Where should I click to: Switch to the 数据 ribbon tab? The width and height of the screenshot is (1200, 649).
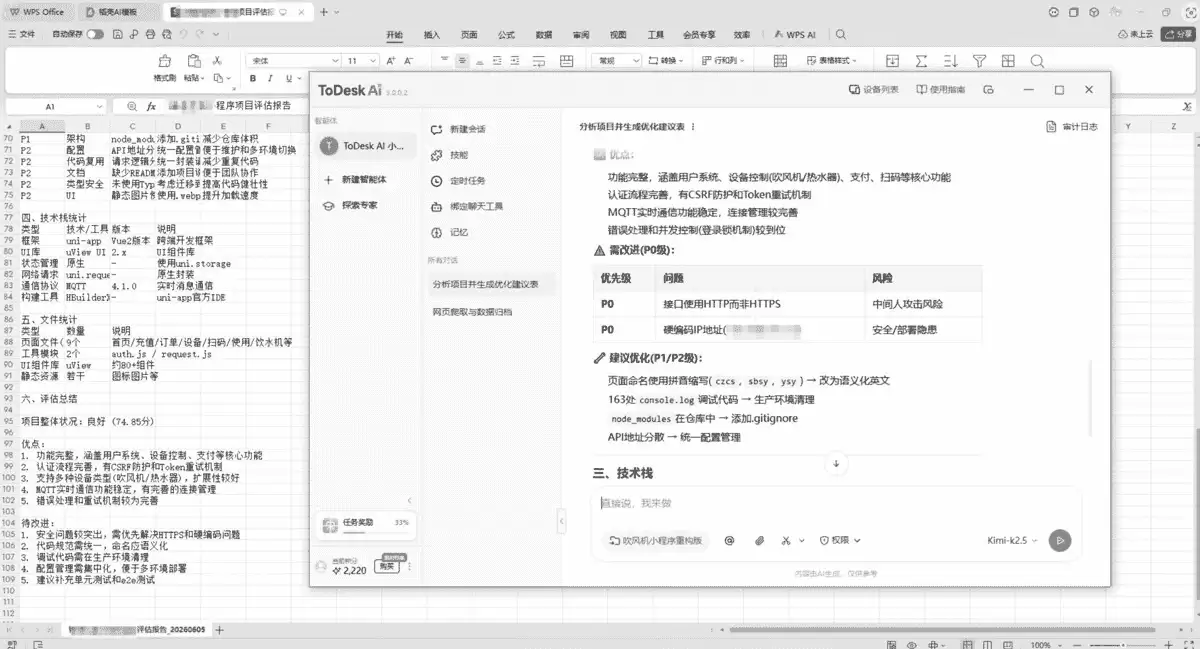544,34
